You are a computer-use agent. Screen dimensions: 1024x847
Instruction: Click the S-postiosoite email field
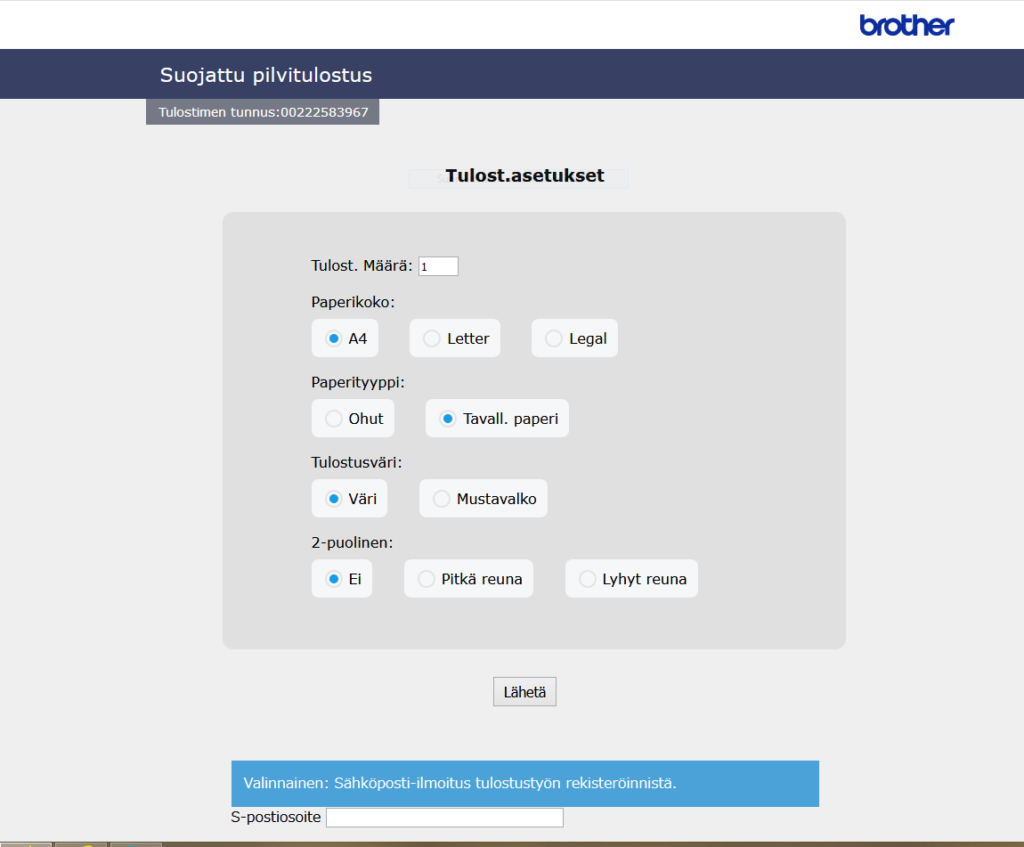pos(444,818)
